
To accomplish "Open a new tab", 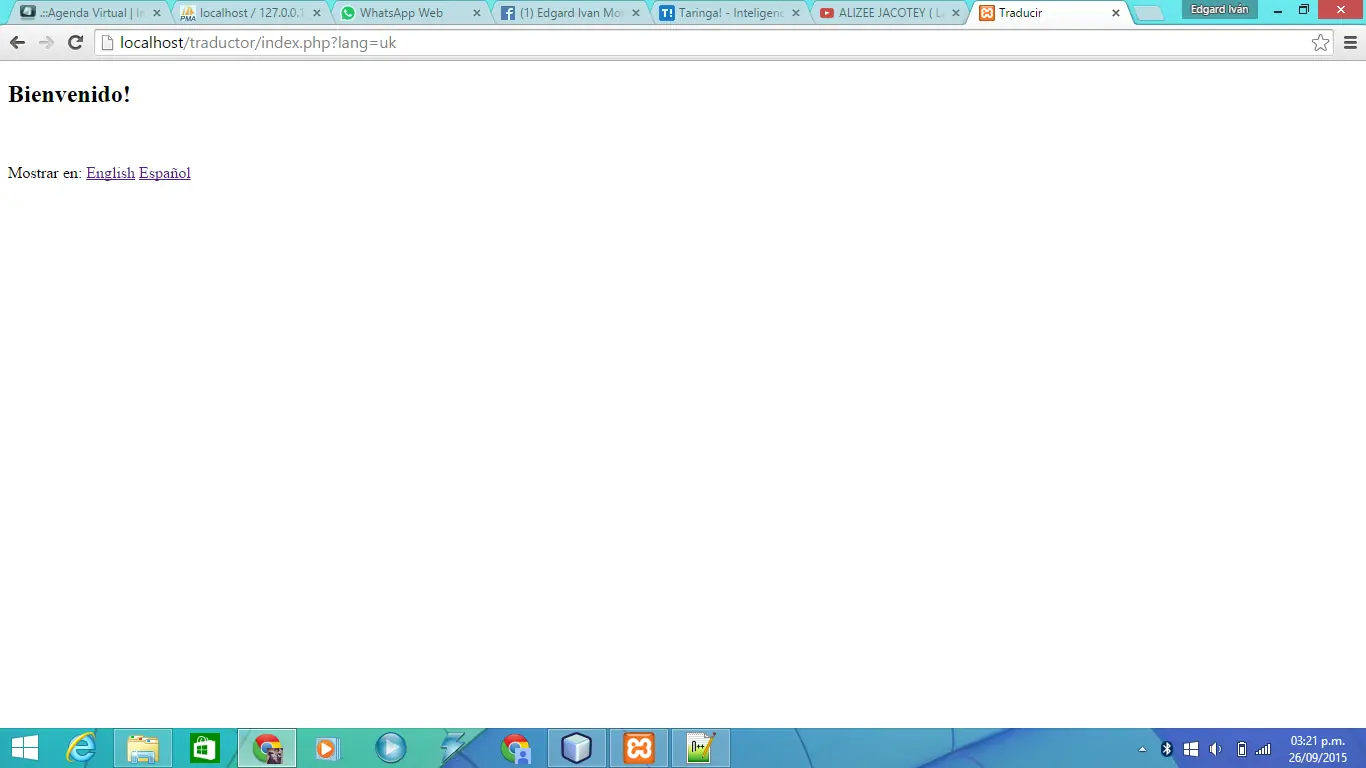I will 1149,14.
